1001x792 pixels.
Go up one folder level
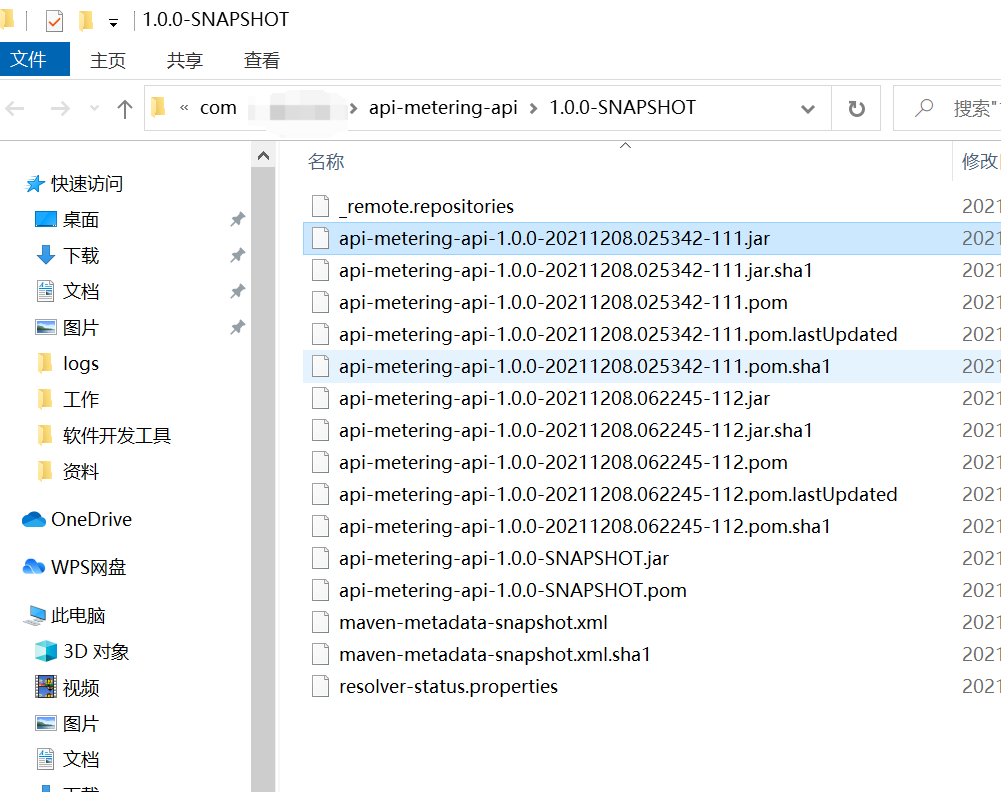click(125, 108)
